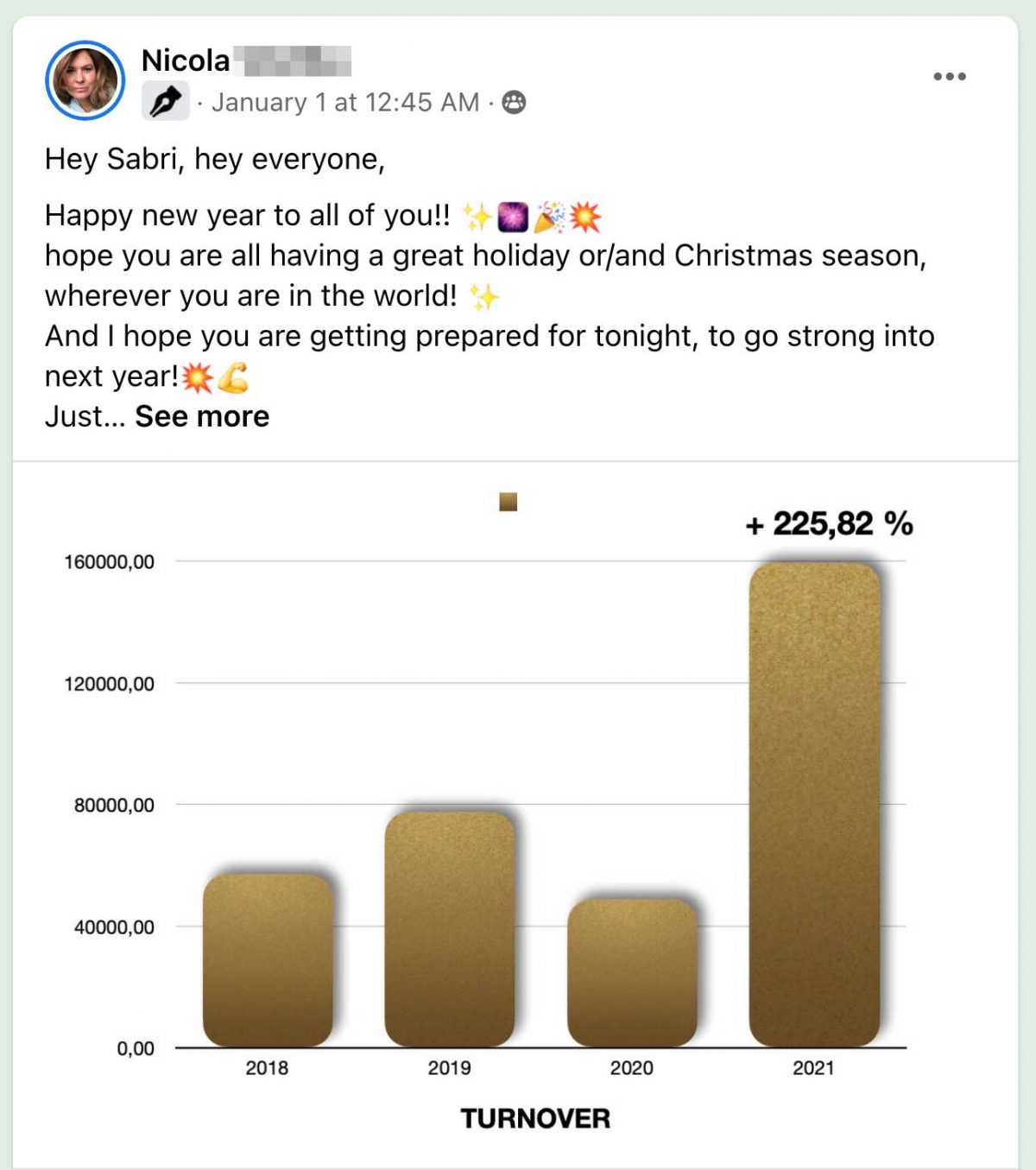Click the party popper emoji in post
Viewport: 1036px width, 1170px height.
click(549, 217)
